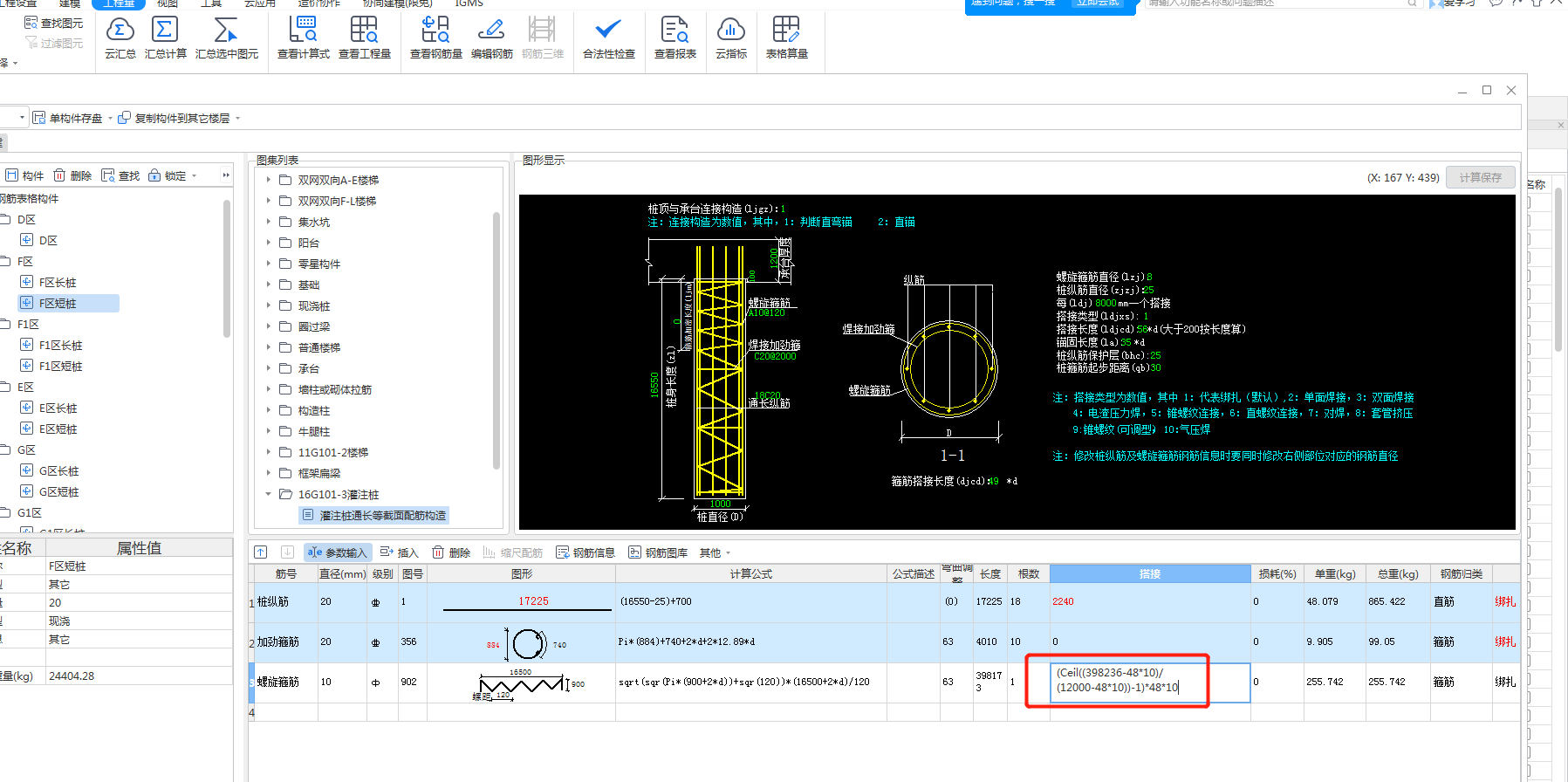This screenshot has width=1568, height=782.
Task: Click the 螺旋箍筋 row name cell
Action: pyautogui.click(x=285, y=683)
